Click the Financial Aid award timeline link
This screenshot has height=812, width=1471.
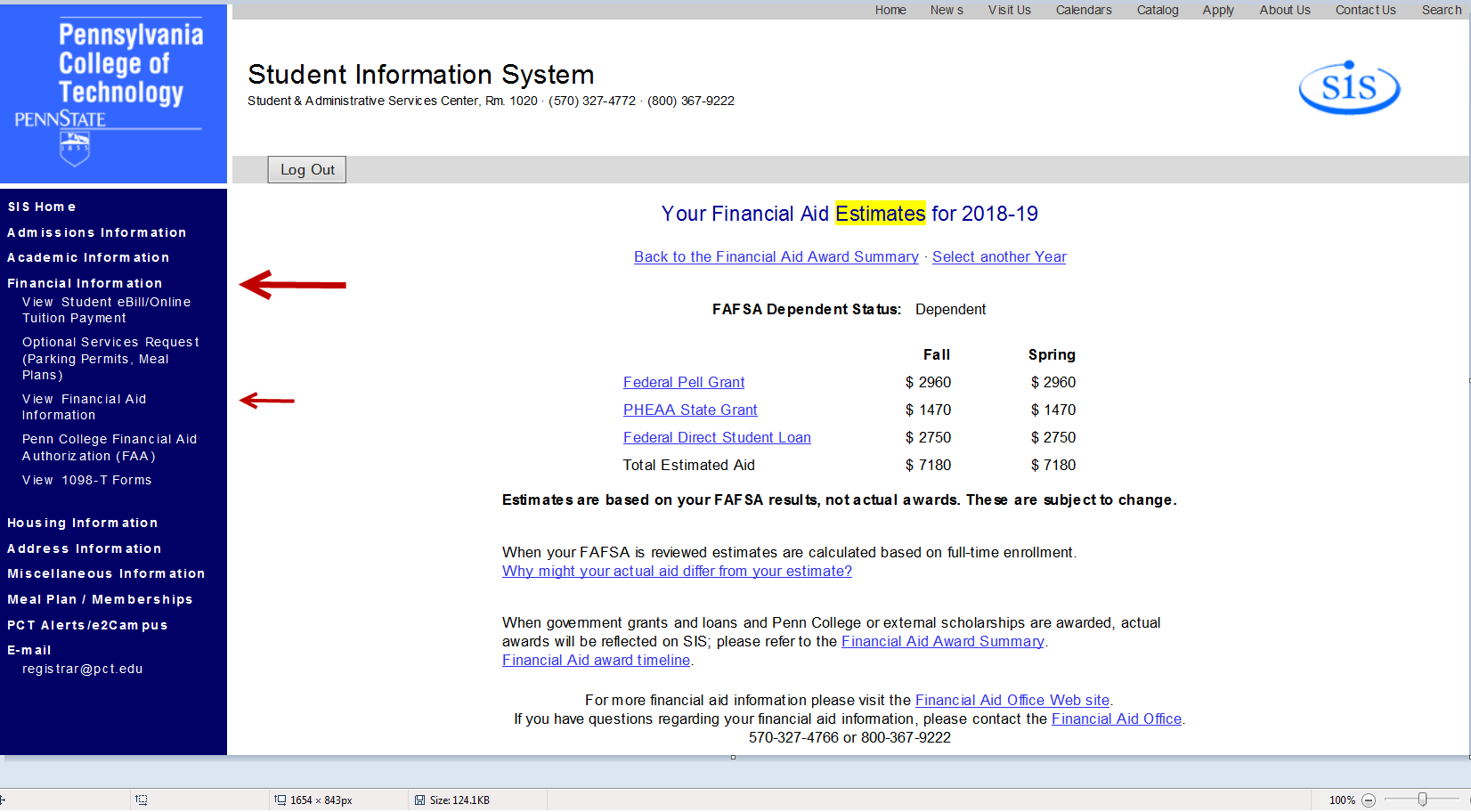[596, 660]
